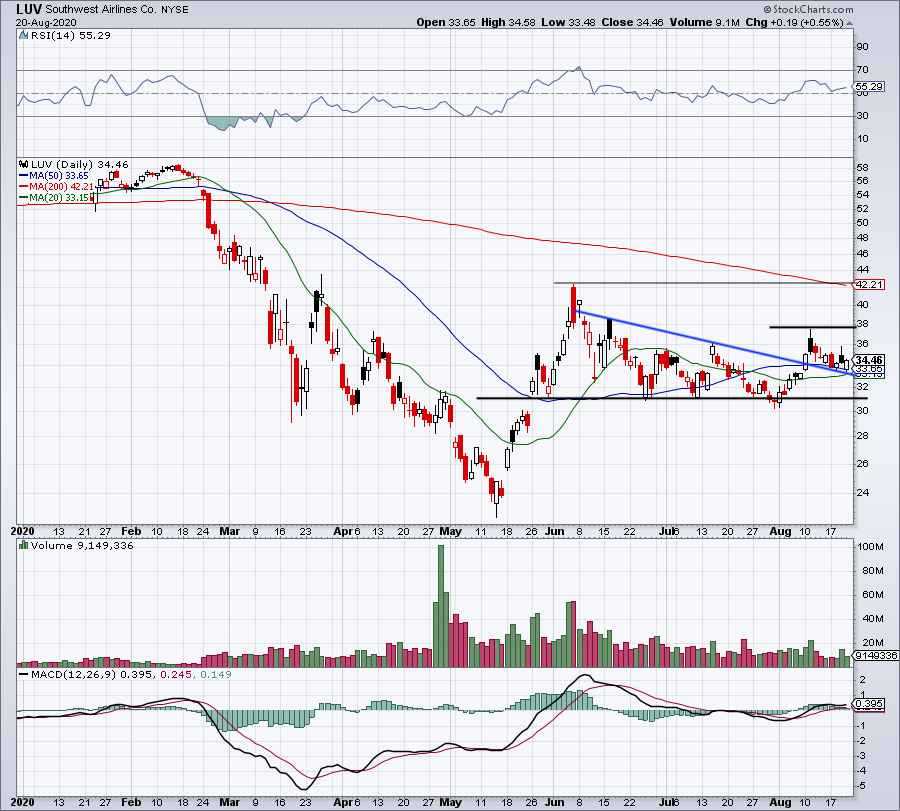The image size is (900, 811).
Task: Click the teal MACD histogram value 0.149
Action: [x=216, y=674]
